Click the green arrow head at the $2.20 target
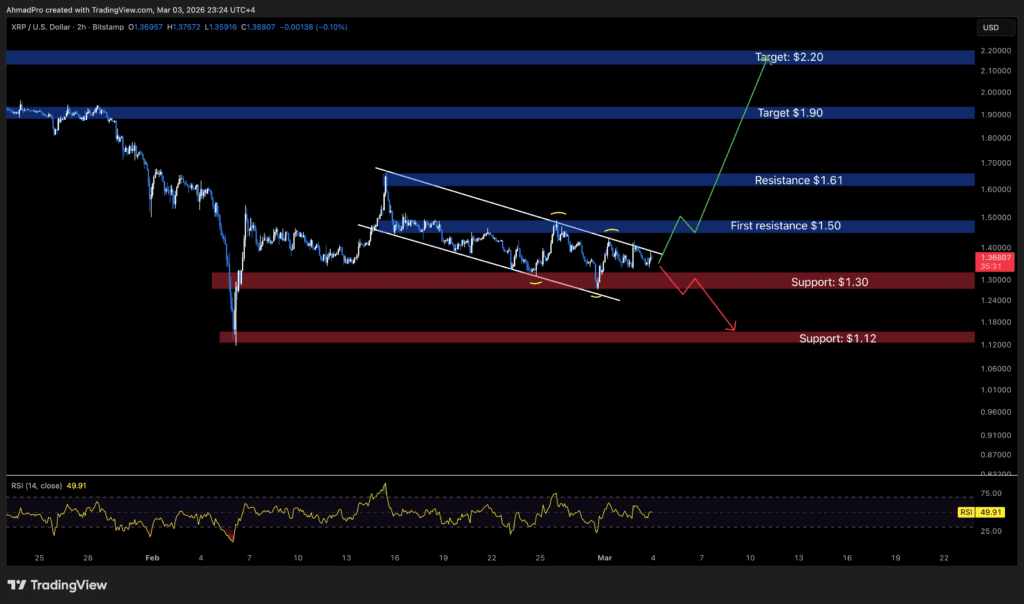 pyautogui.click(x=768, y=59)
